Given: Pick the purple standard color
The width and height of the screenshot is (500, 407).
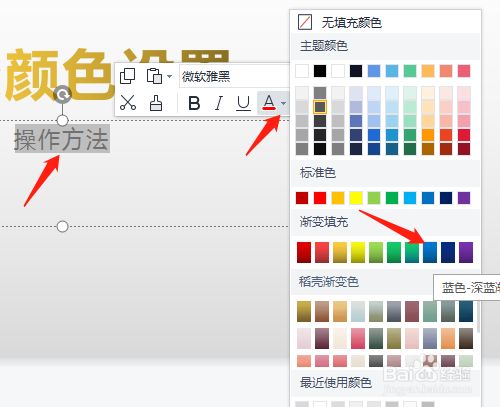Looking at the screenshot, I should tap(464, 198).
